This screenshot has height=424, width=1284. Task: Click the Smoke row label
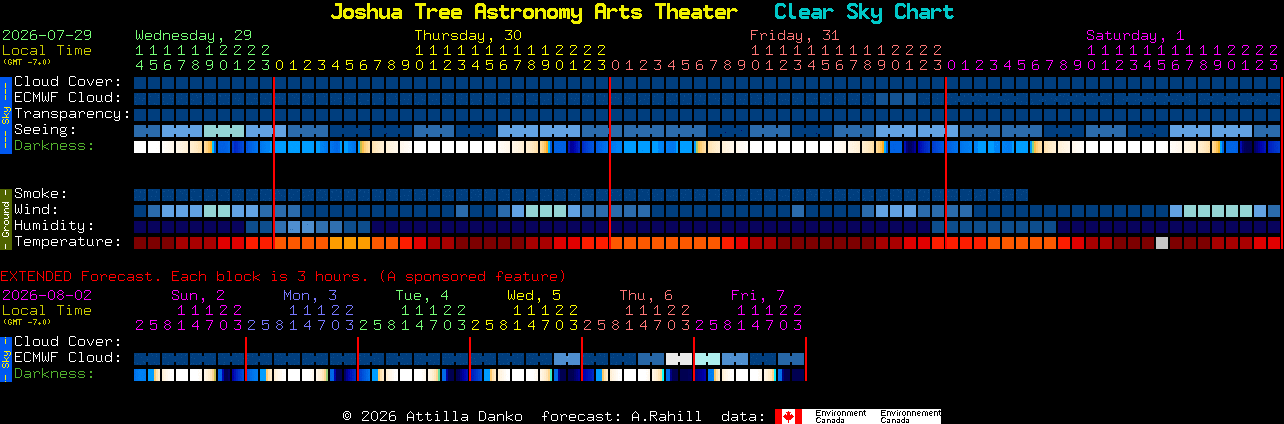point(40,194)
